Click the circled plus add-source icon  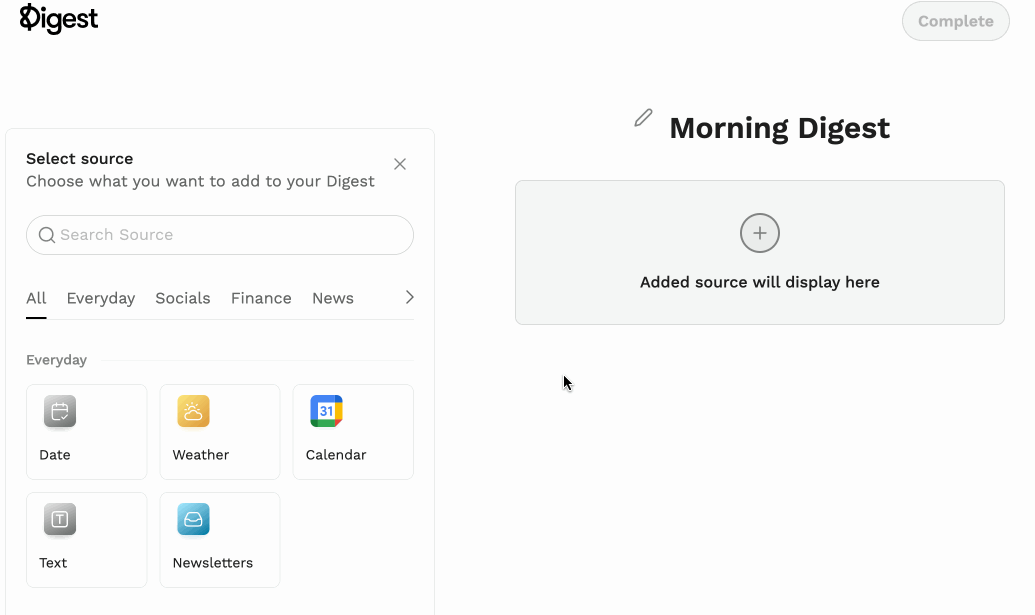[759, 234]
